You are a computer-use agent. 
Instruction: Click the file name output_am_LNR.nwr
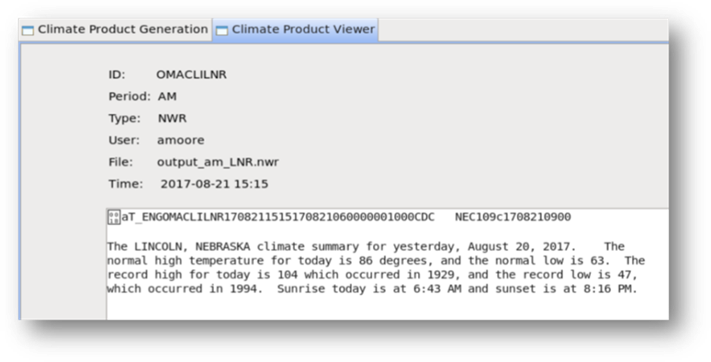pos(218,162)
